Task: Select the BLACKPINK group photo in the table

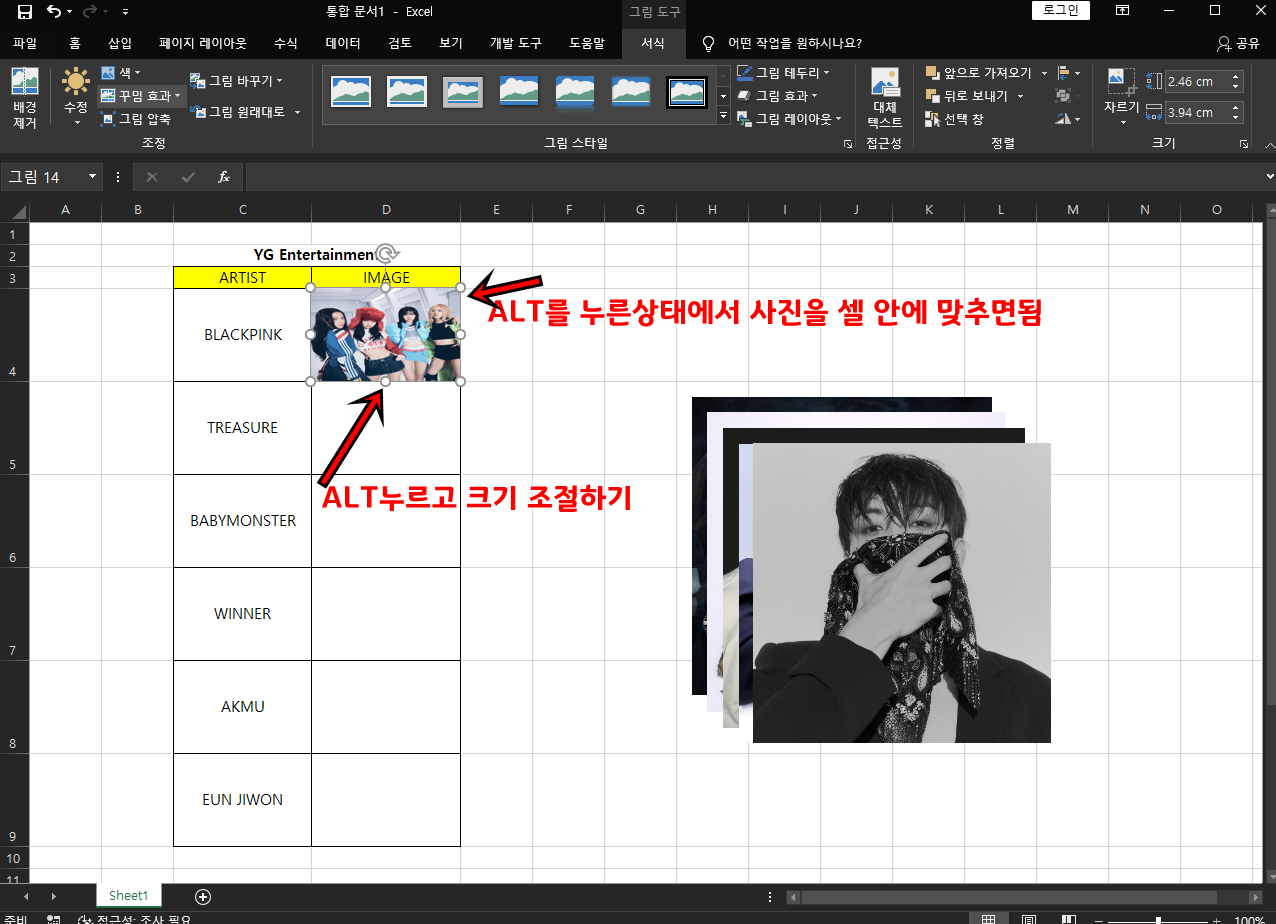Action: (x=386, y=335)
